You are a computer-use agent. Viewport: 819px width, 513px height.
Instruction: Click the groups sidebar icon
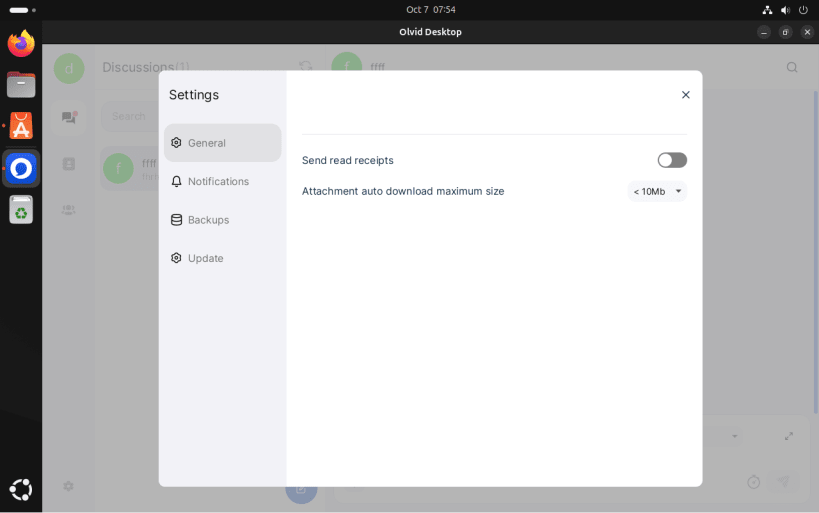pyautogui.click(x=68, y=210)
